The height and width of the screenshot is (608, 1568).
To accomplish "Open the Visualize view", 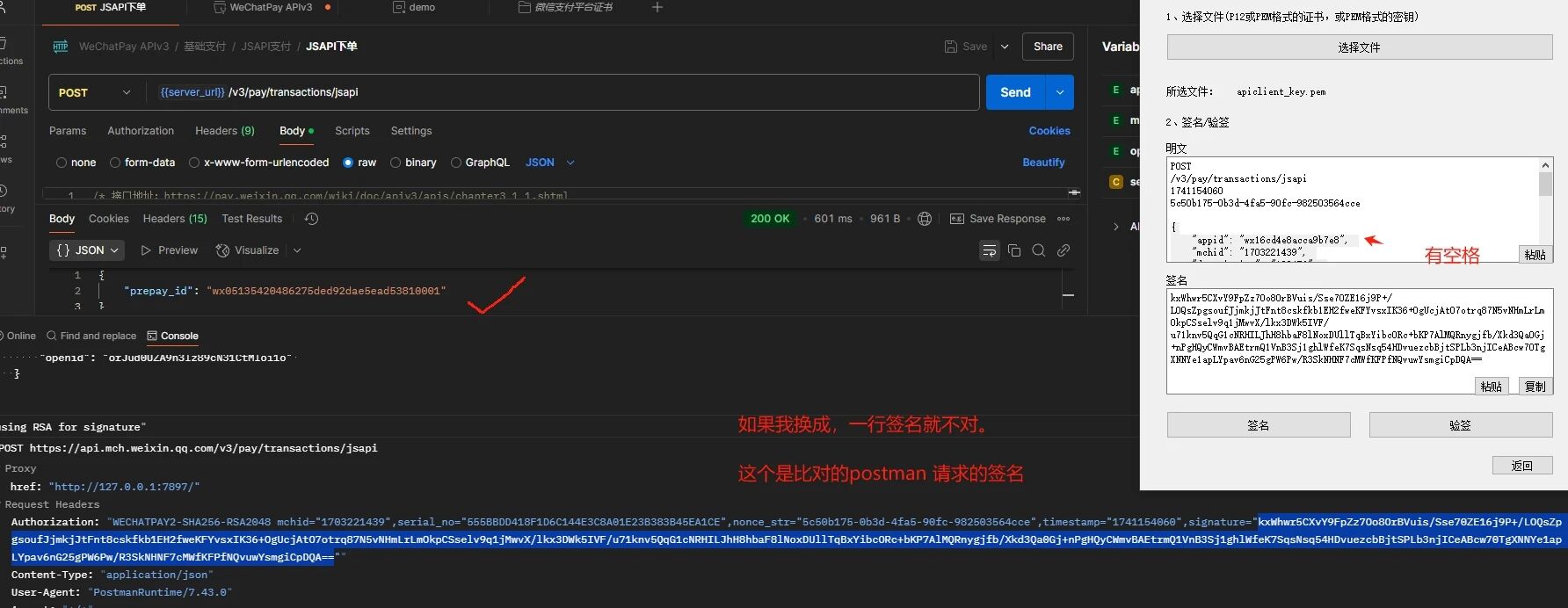I will 247,250.
